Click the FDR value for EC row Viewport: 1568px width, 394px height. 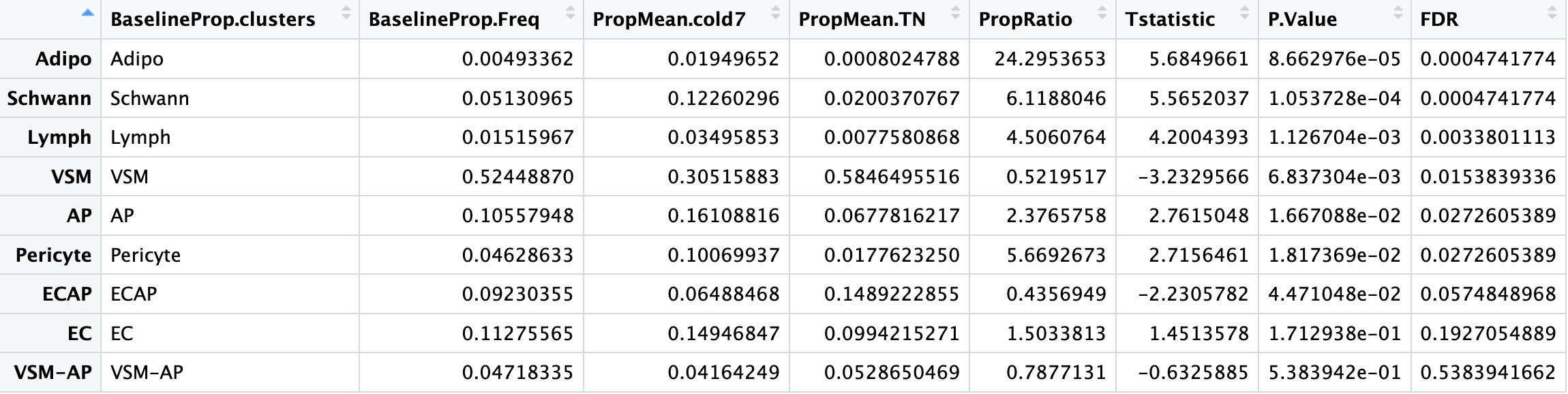[x=1488, y=333]
